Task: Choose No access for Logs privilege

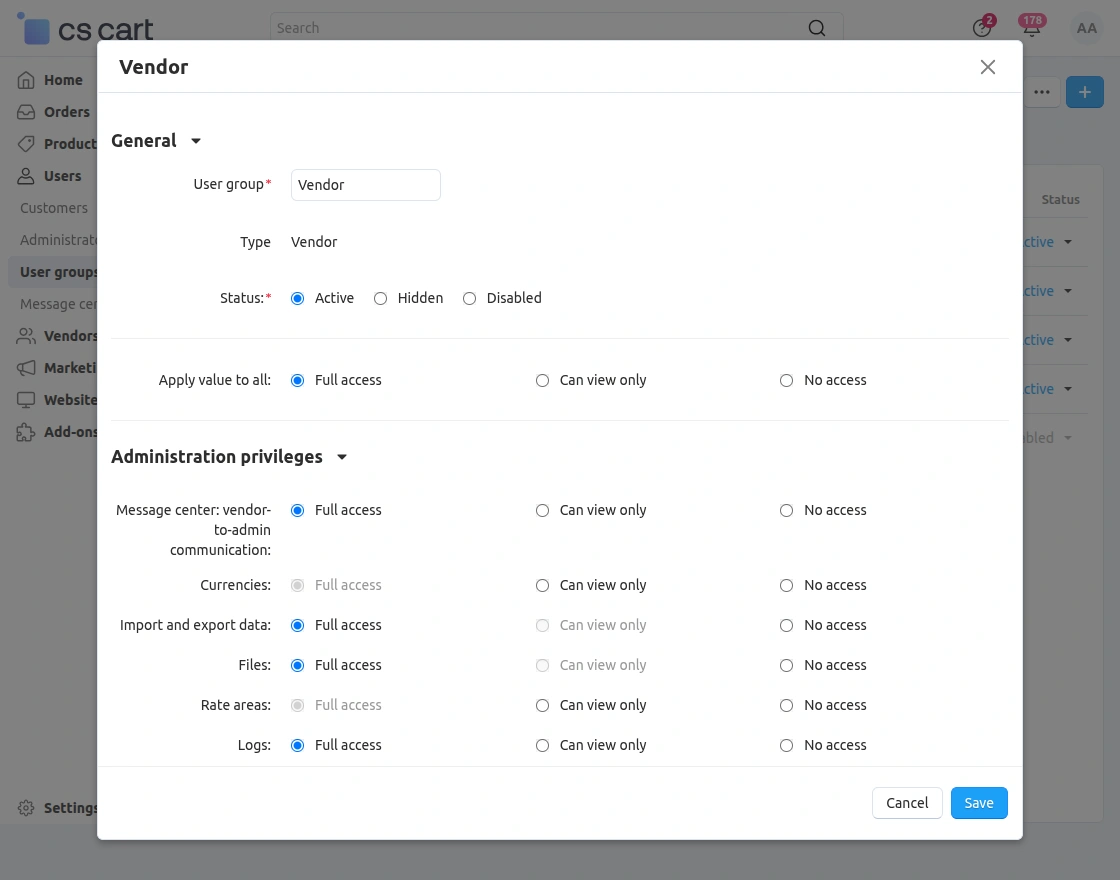Action: [786, 745]
